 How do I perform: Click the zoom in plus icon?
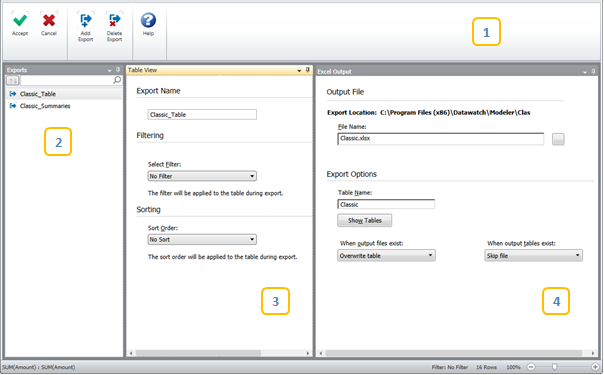(x=595, y=367)
